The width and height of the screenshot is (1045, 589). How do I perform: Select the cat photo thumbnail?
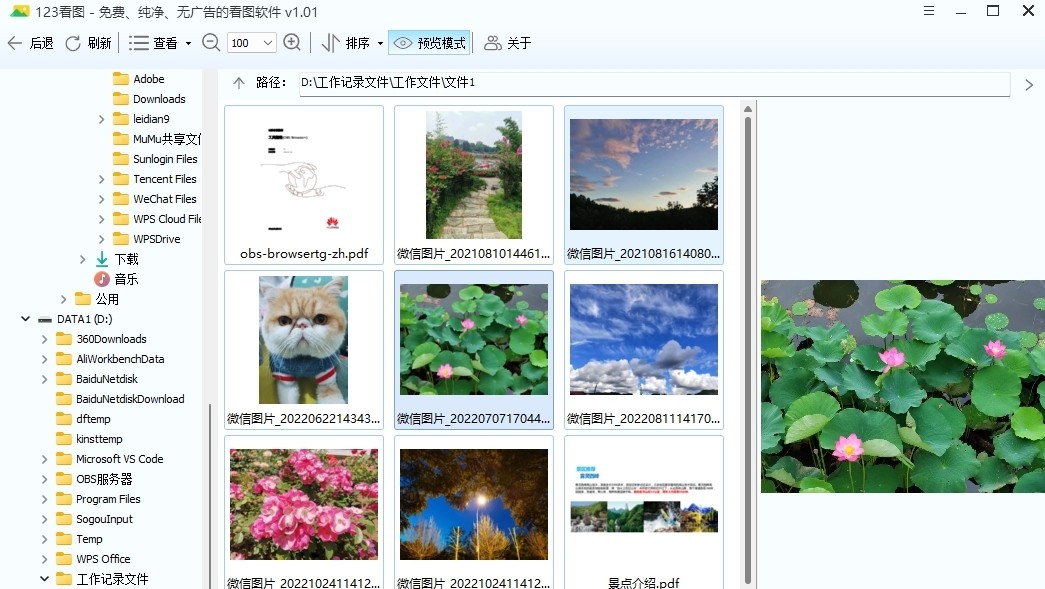point(304,350)
